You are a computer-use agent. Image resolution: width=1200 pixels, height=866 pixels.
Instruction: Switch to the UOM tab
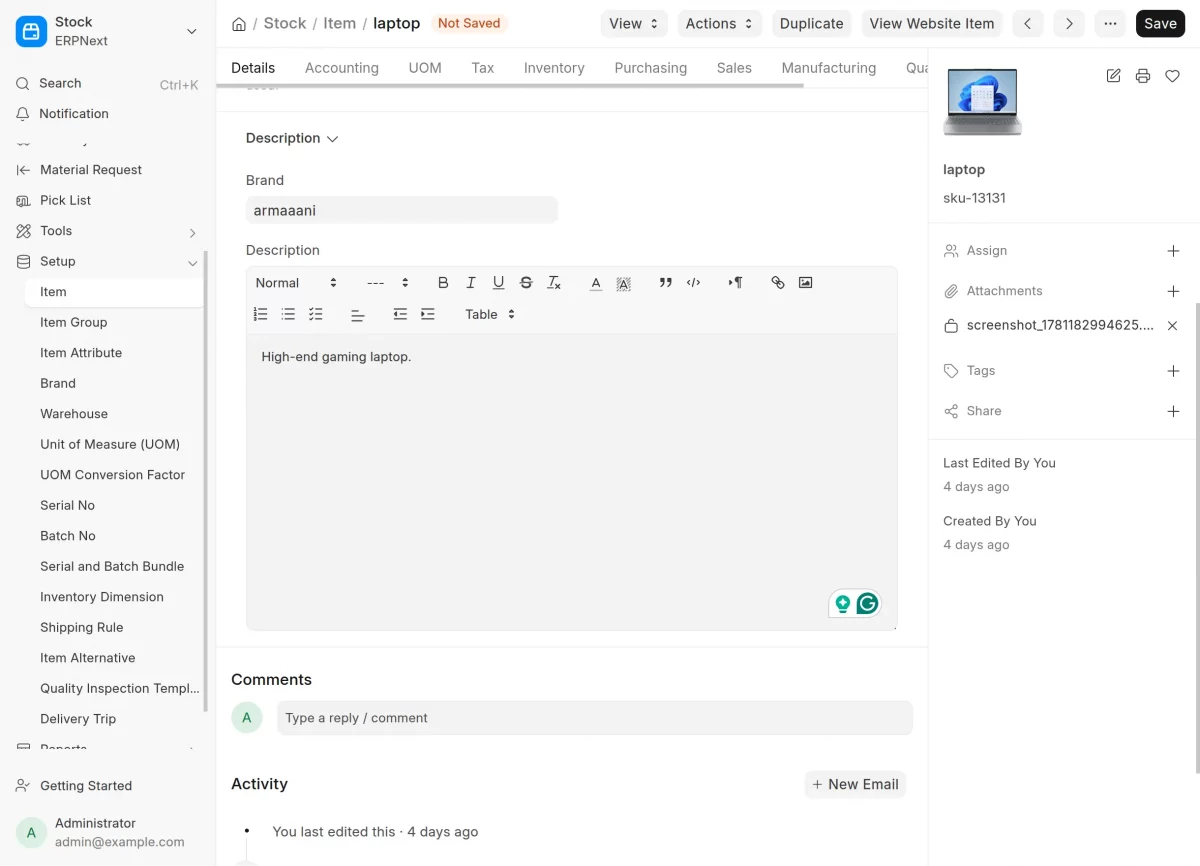tap(425, 68)
